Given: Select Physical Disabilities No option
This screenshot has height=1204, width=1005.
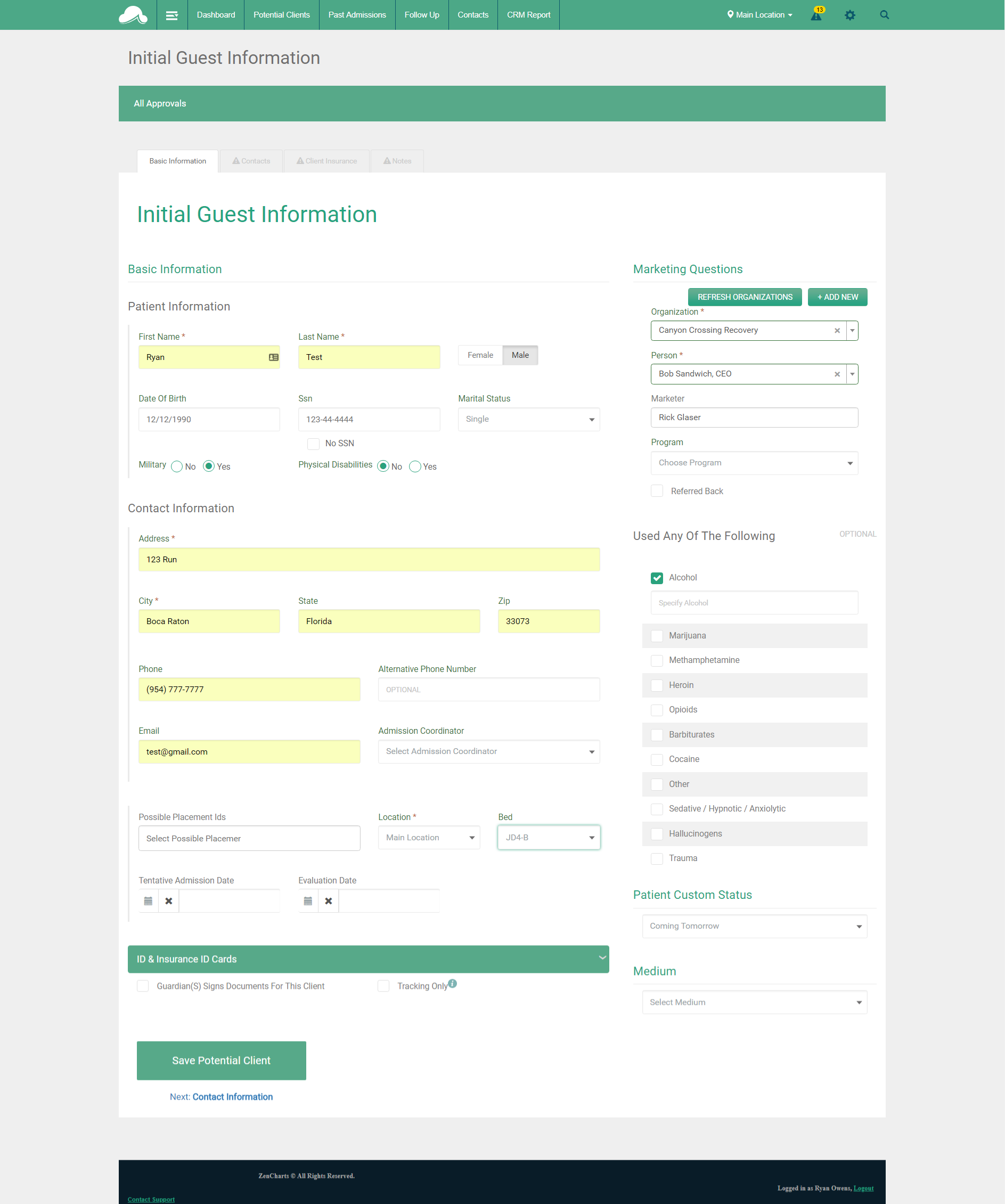Looking at the screenshot, I should click(x=383, y=466).
